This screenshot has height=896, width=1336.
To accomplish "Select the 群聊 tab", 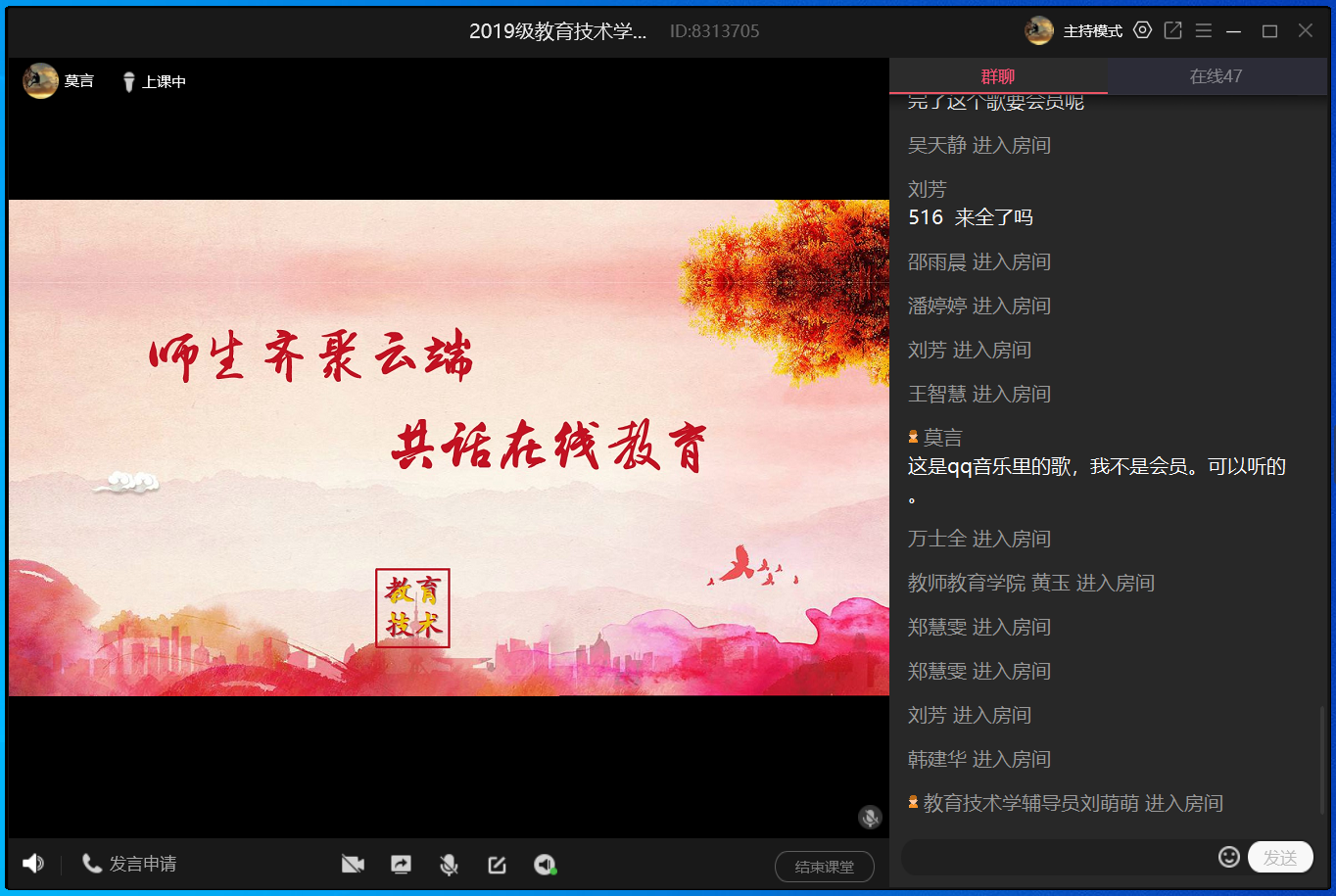I will click(x=998, y=76).
